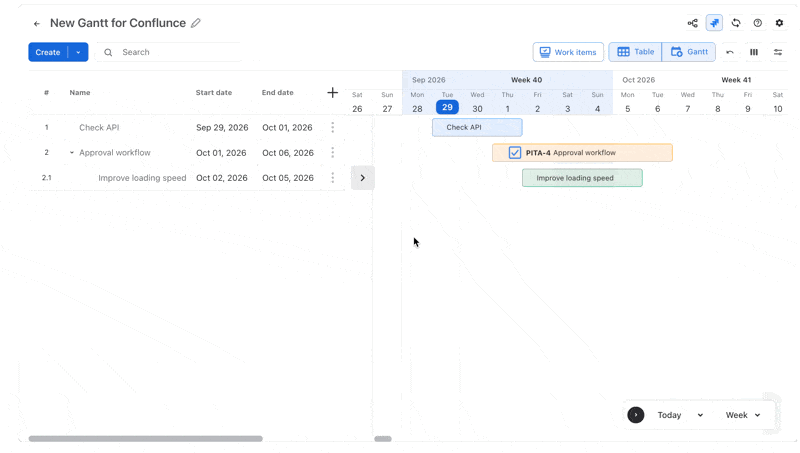Click start date Oct 01, 2026 of Approval workflow
800x453 pixels.
[221, 153]
